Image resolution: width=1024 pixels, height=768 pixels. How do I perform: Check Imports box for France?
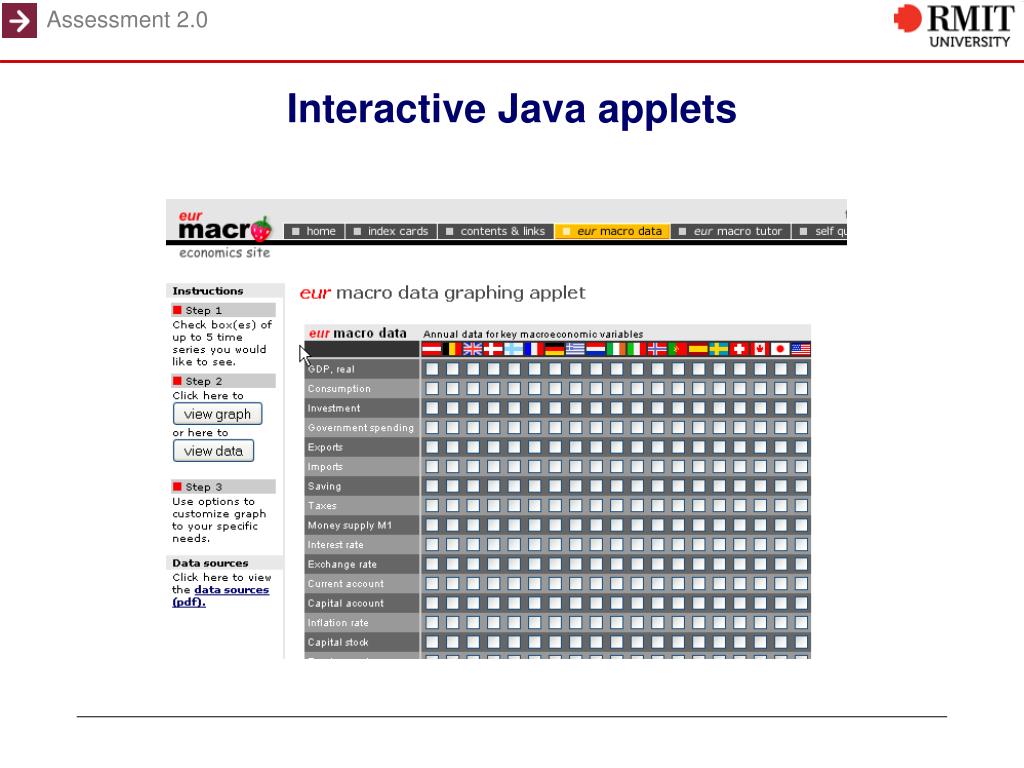click(534, 467)
